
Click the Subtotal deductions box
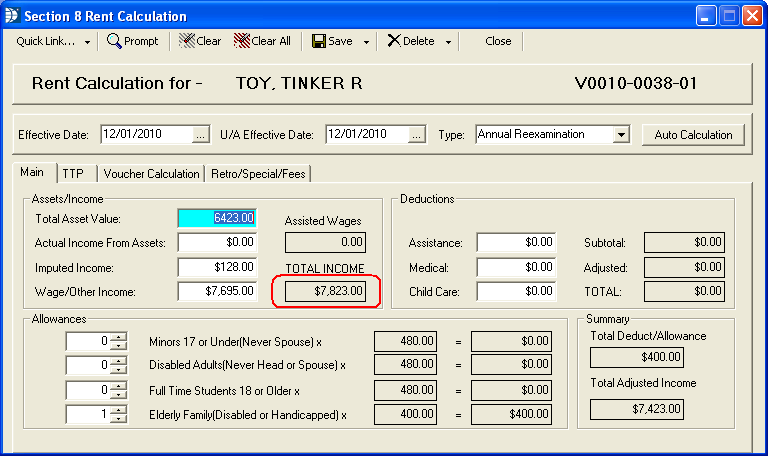pyautogui.click(x=684, y=242)
